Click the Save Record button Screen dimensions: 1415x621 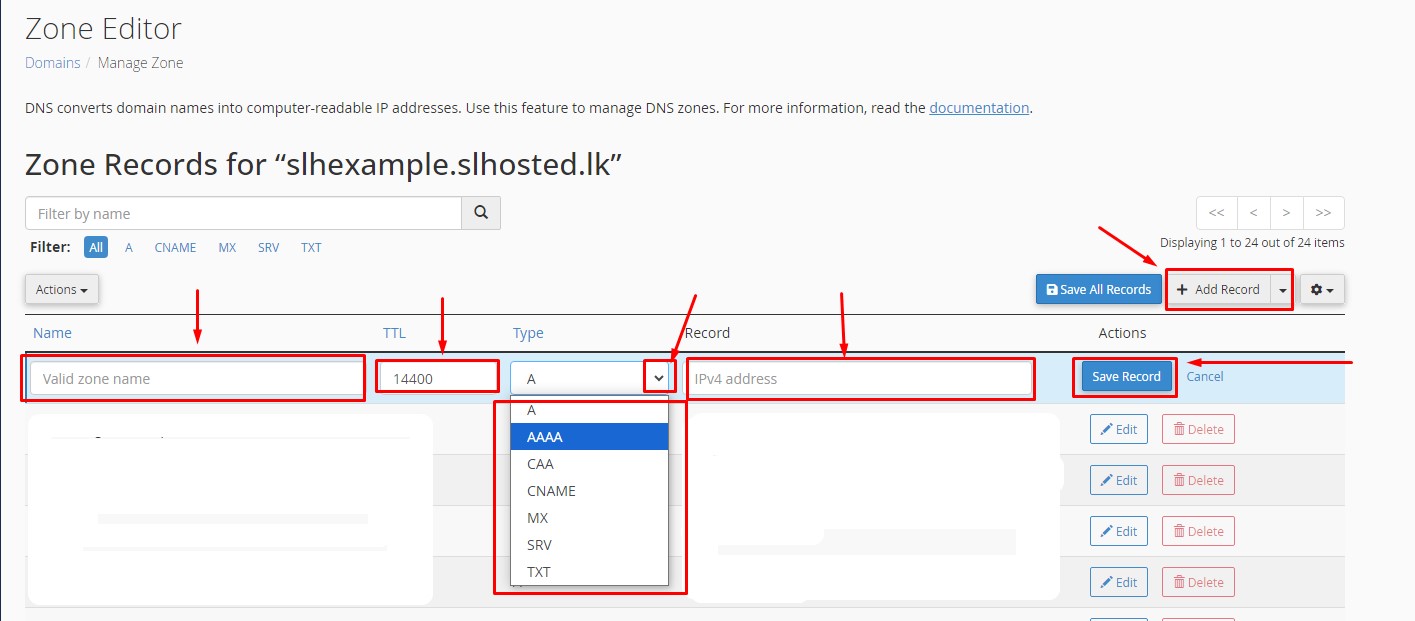1126,377
